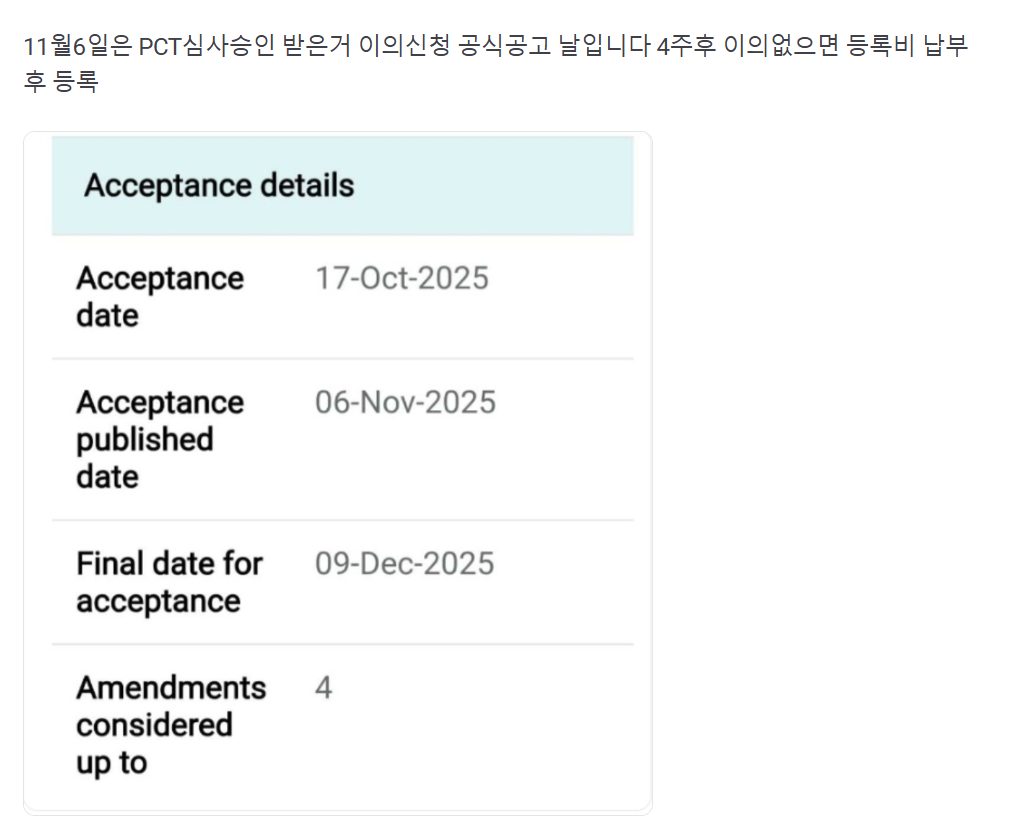Select the 17-Oct-2025 date value
The width and height of the screenshot is (1014, 832).
402,278
